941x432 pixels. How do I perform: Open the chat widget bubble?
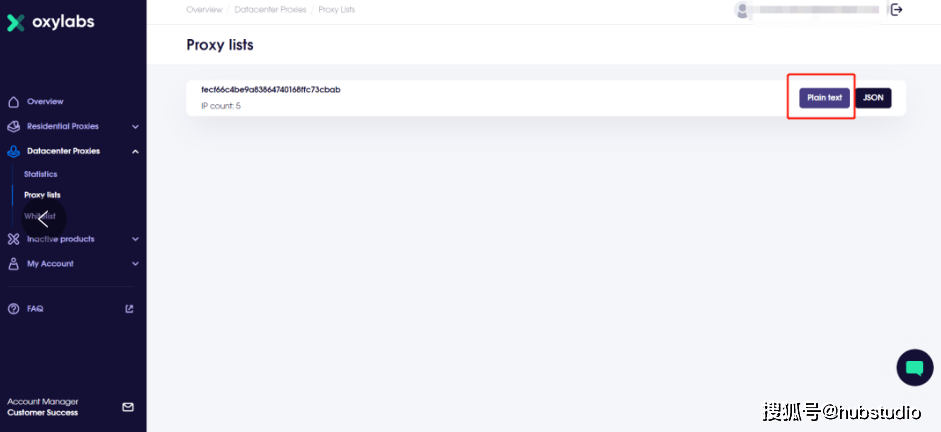(914, 368)
